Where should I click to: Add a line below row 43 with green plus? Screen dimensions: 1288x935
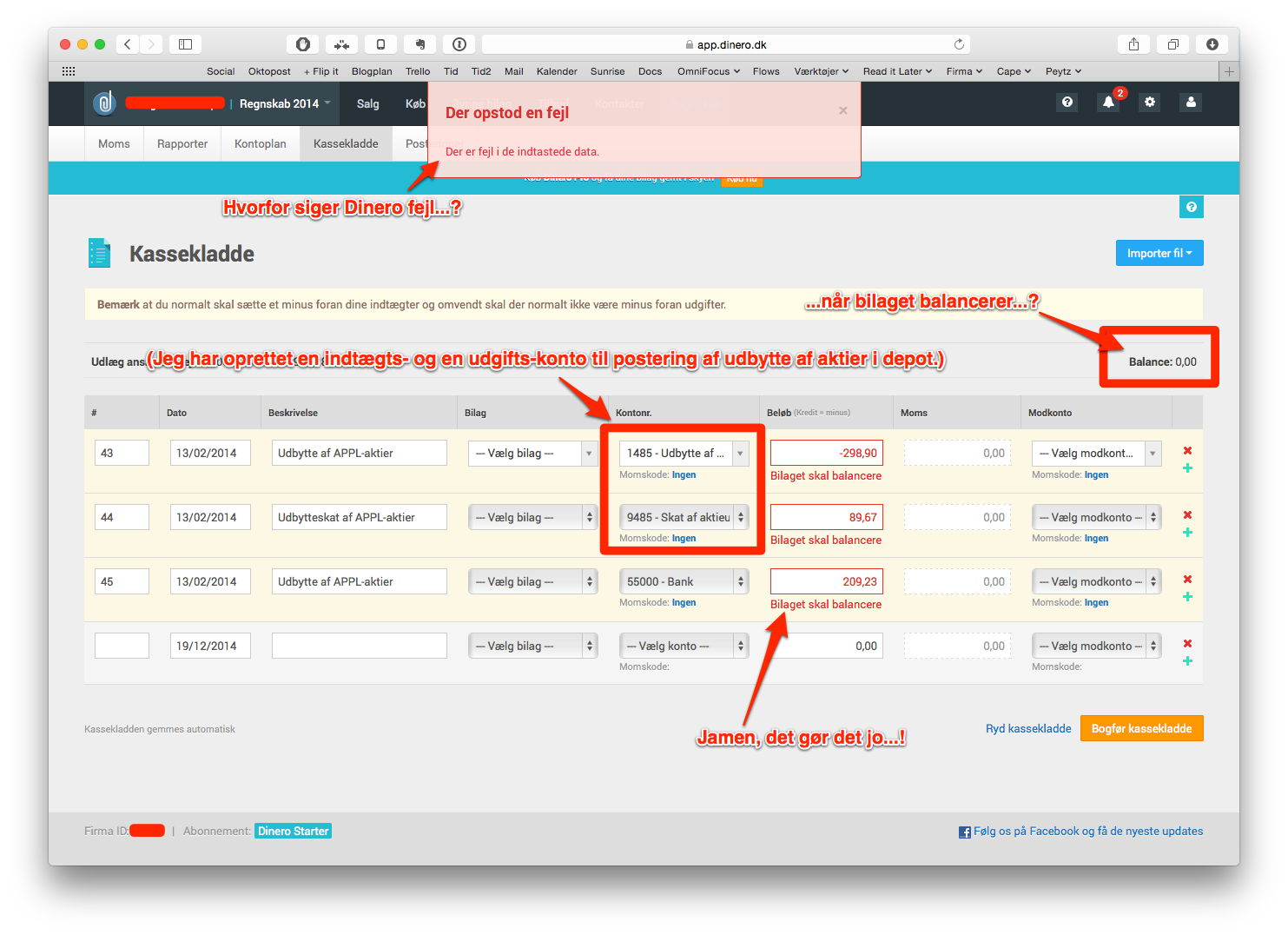[1187, 468]
